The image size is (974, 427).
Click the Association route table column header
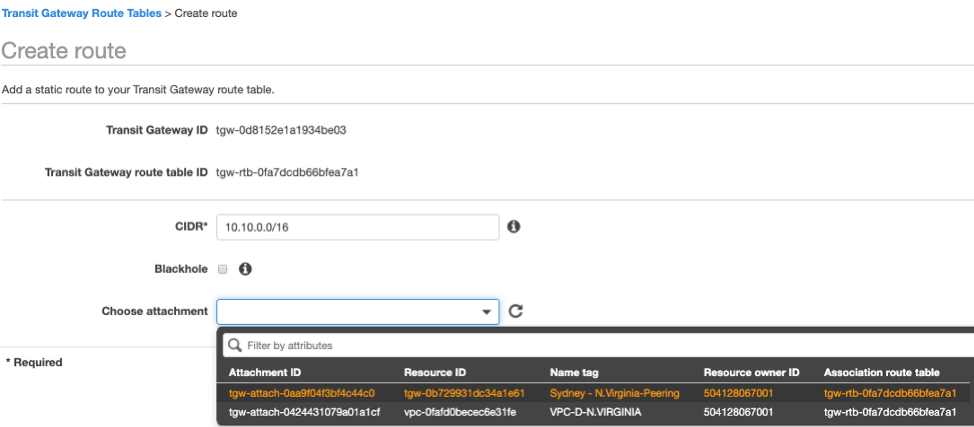[881, 373]
